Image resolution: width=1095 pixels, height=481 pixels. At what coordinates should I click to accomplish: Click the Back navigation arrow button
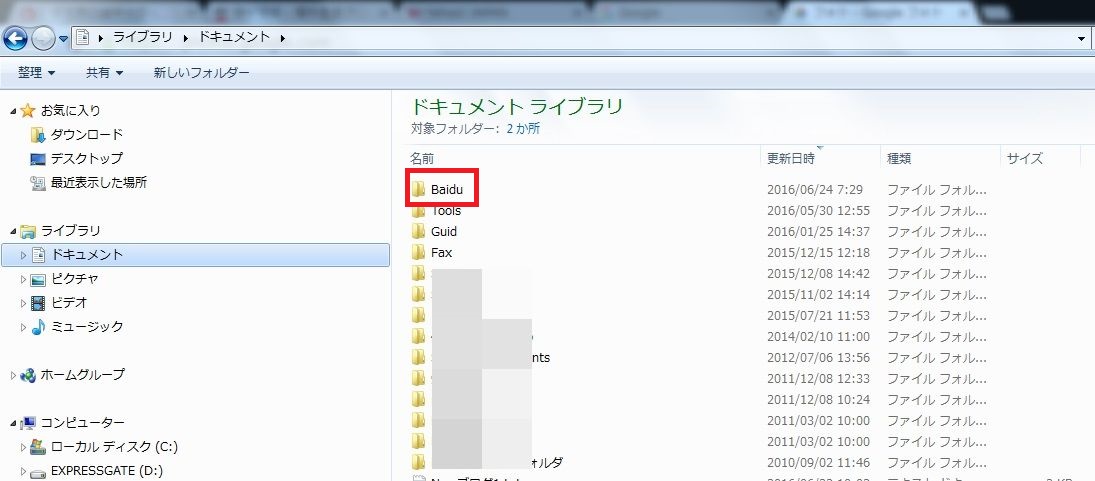coord(15,38)
